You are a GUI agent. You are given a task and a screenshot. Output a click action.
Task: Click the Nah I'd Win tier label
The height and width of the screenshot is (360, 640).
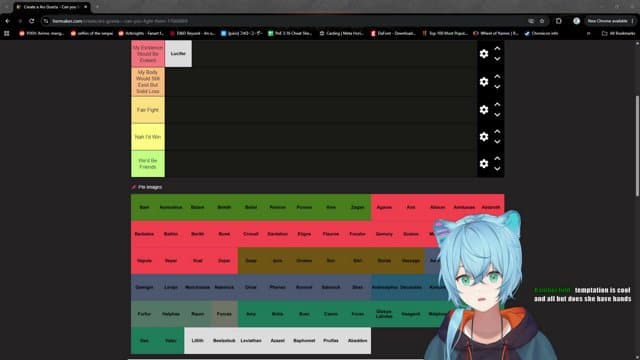point(148,137)
